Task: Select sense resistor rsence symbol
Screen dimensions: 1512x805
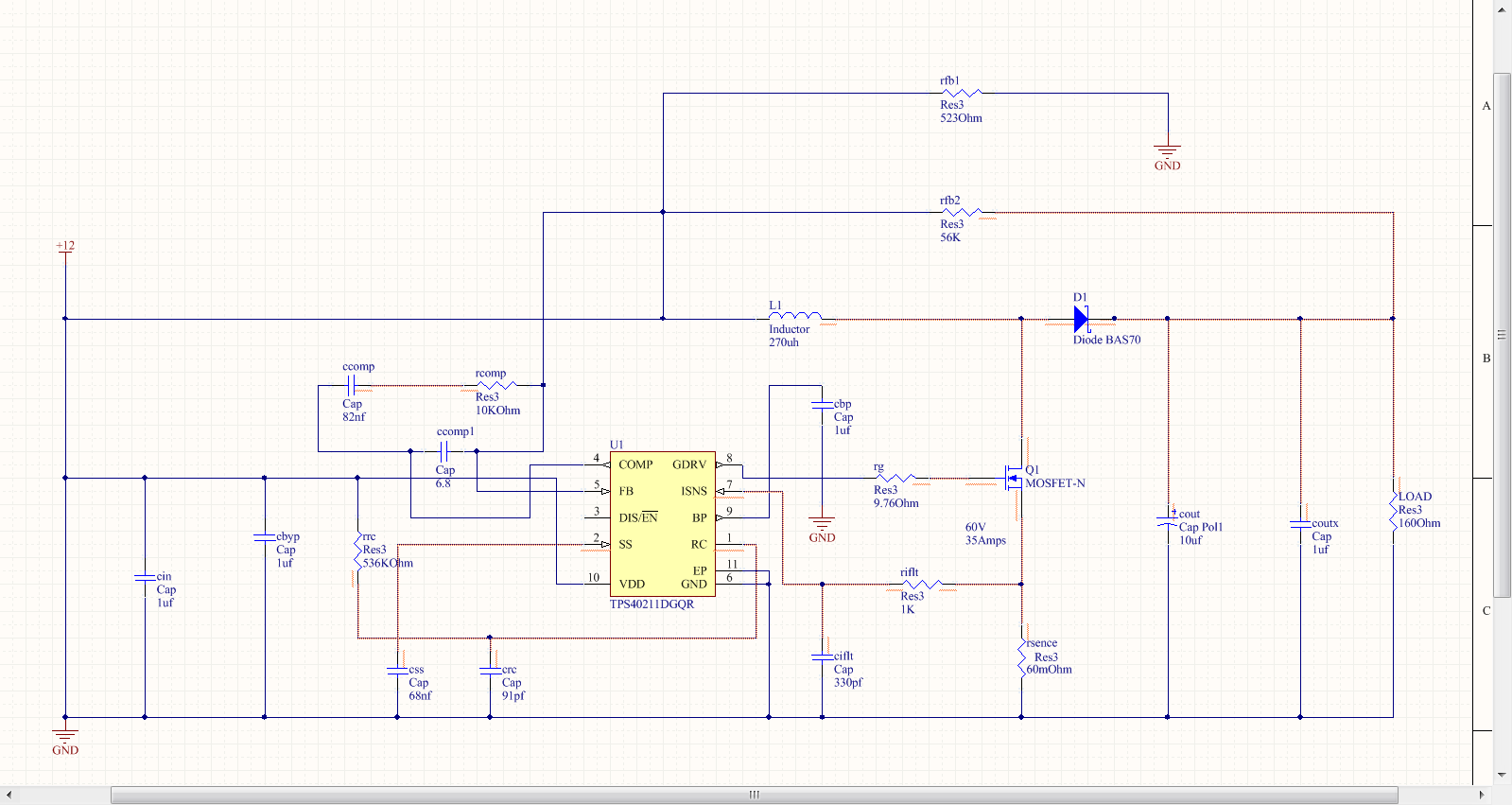Action: pyautogui.click(x=1021, y=657)
